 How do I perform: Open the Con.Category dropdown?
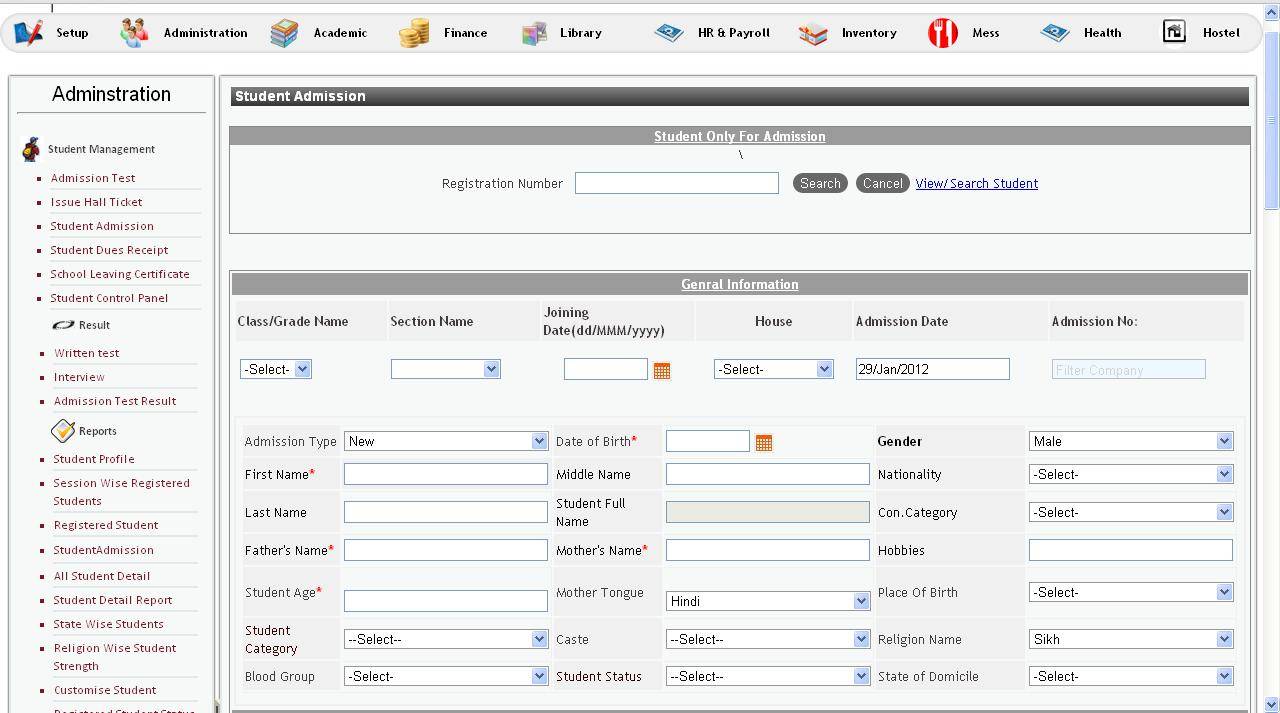click(x=1131, y=512)
